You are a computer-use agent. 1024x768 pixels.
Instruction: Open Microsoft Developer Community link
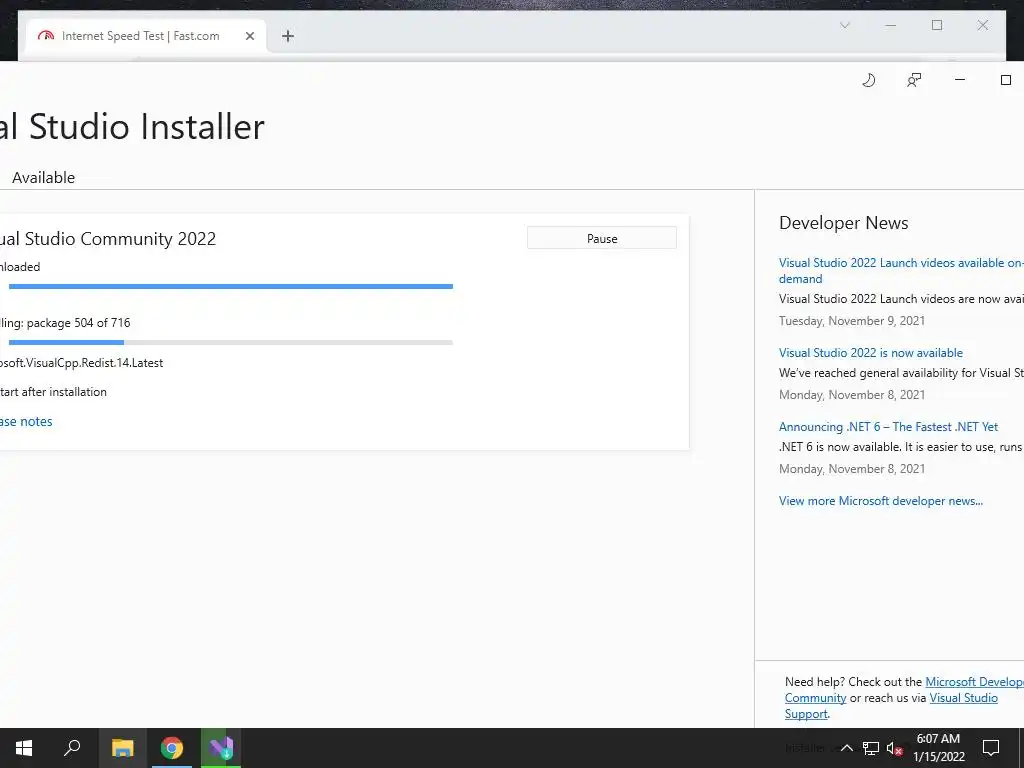pos(974,682)
